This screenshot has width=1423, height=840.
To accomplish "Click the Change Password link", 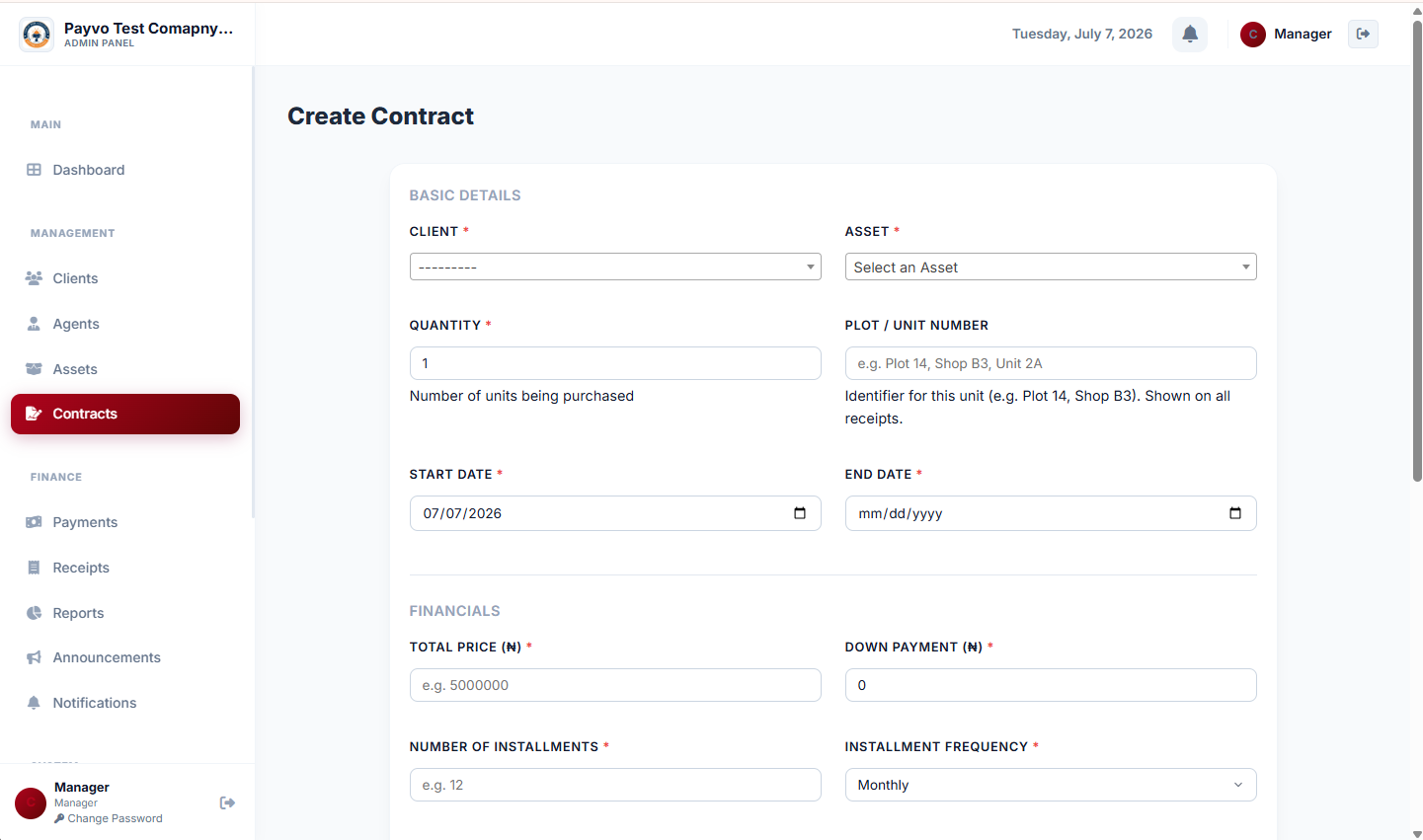I will [109, 818].
